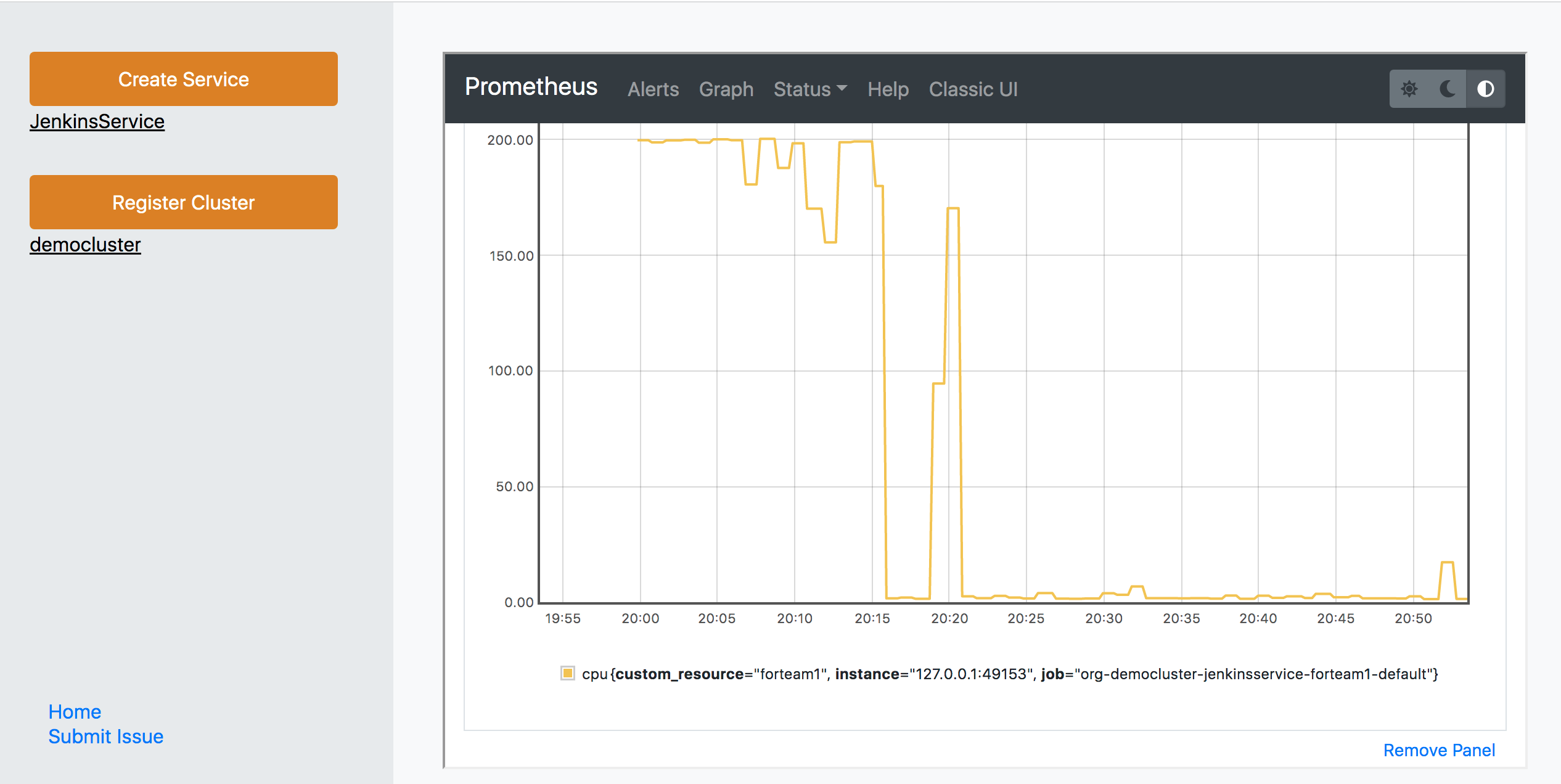The width and height of the screenshot is (1561, 784).
Task: Open the Graph page
Action: coord(726,89)
